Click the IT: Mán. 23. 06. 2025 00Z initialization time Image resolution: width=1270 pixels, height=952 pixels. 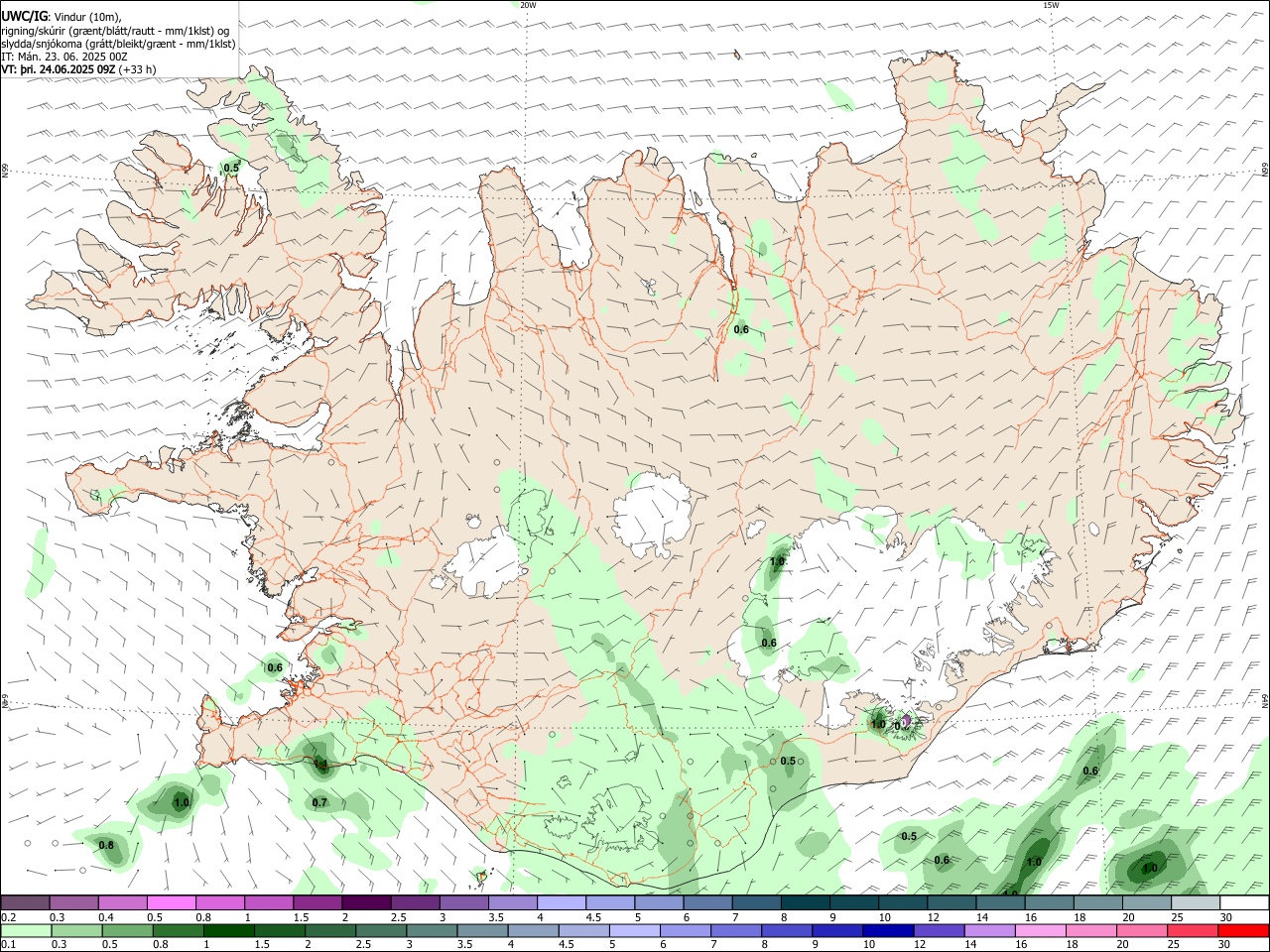(x=64, y=57)
